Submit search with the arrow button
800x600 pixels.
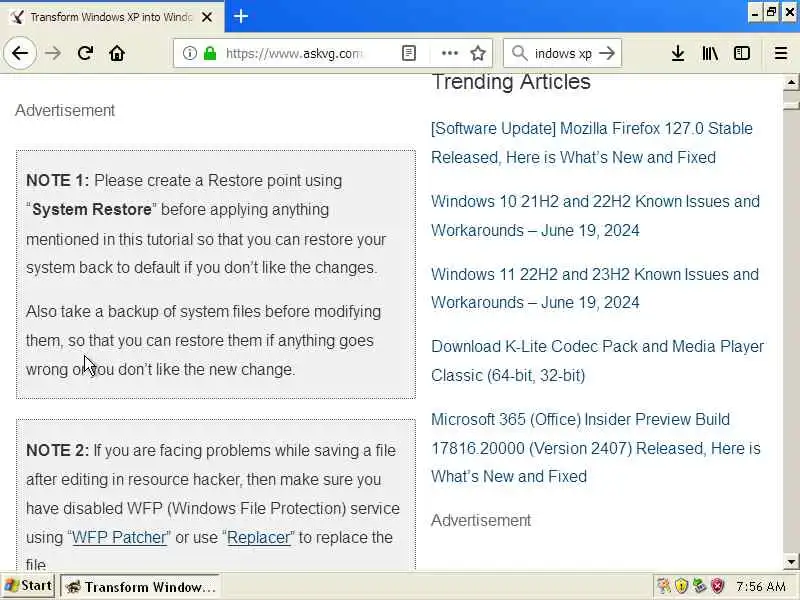[607, 53]
